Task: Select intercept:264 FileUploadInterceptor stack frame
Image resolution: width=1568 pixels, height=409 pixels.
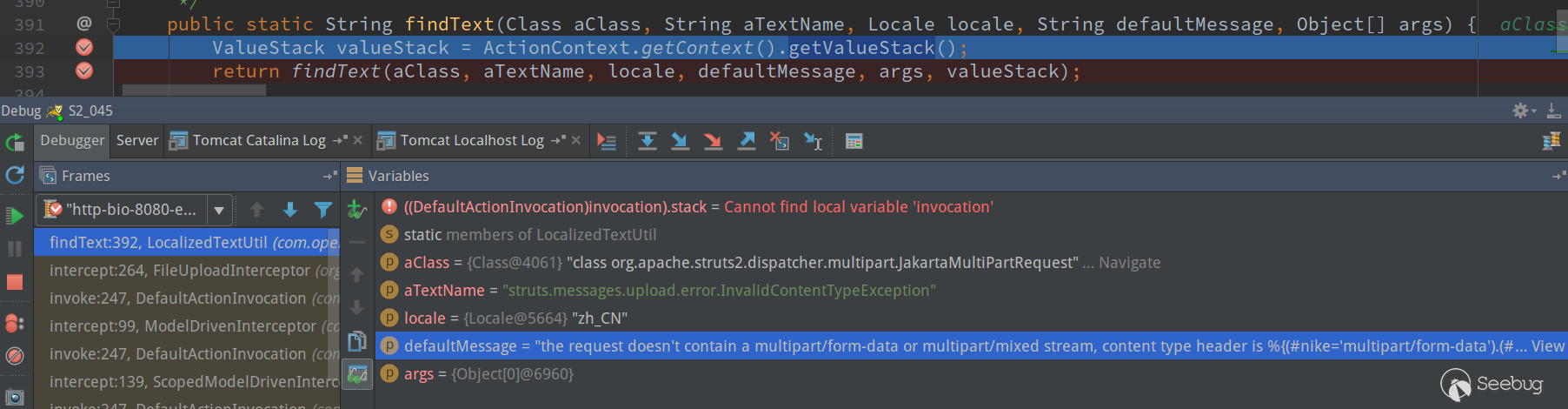Action: (187, 271)
